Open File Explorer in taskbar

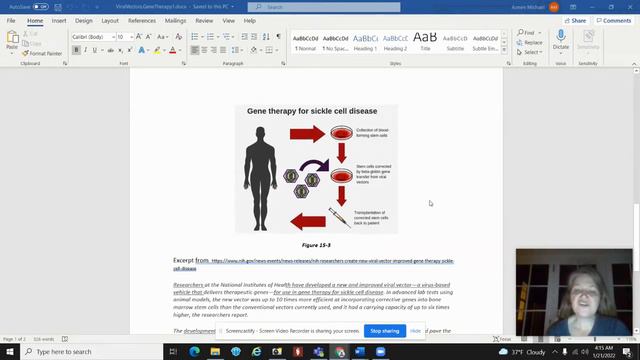tap(215, 351)
